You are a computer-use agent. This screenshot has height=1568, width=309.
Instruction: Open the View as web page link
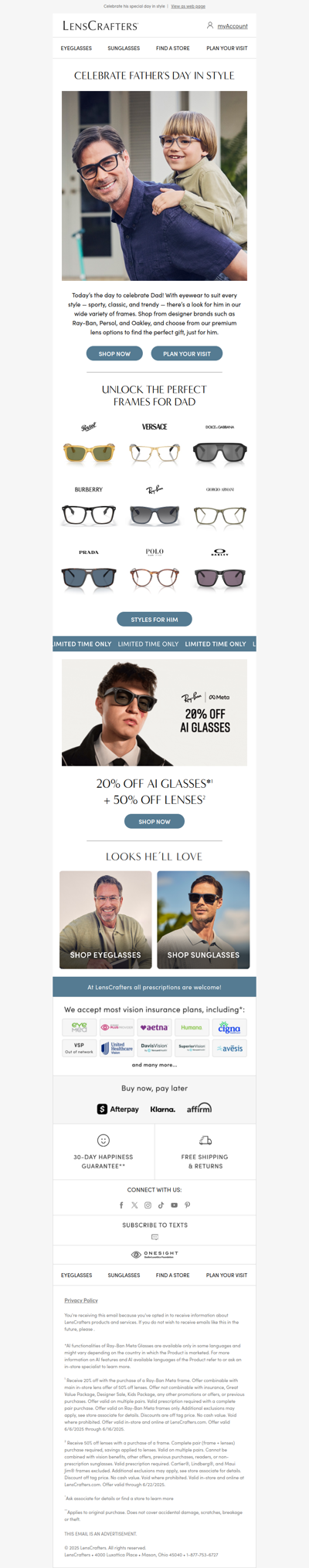tap(188, 6)
